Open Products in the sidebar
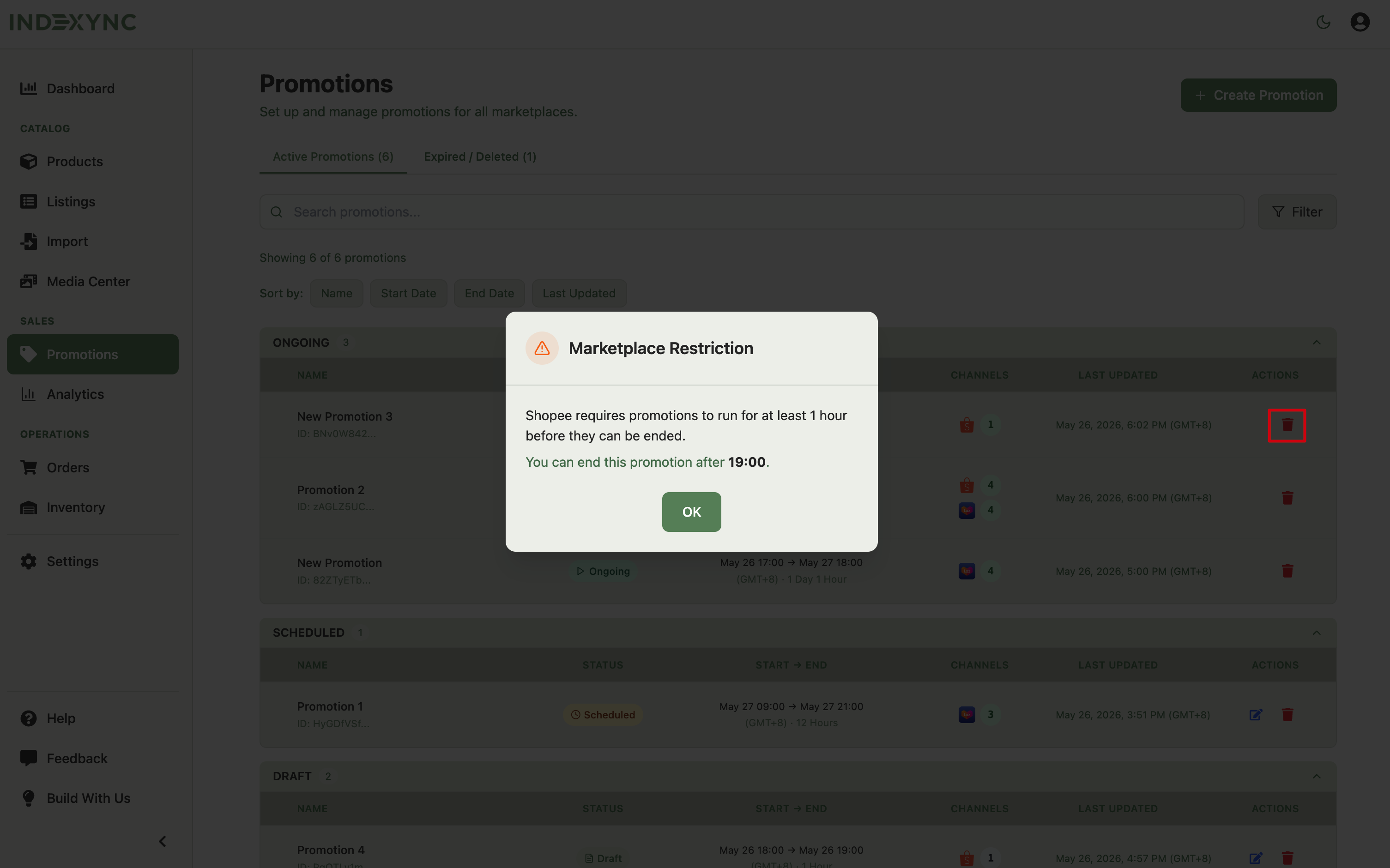Viewport: 1390px width, 868px height. point(92,161)
